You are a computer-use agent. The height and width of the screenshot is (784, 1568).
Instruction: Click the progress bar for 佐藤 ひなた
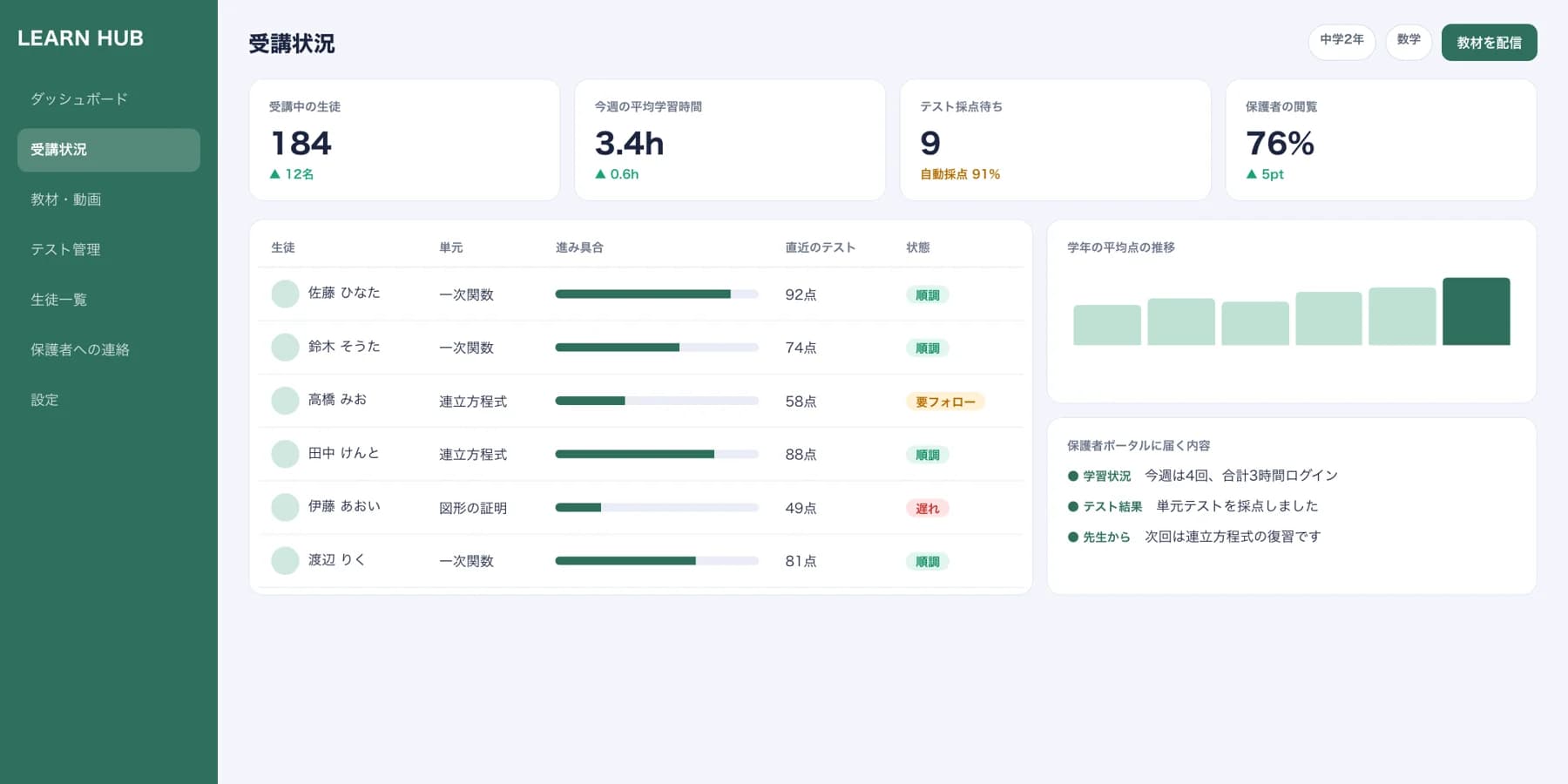(657, 294)
